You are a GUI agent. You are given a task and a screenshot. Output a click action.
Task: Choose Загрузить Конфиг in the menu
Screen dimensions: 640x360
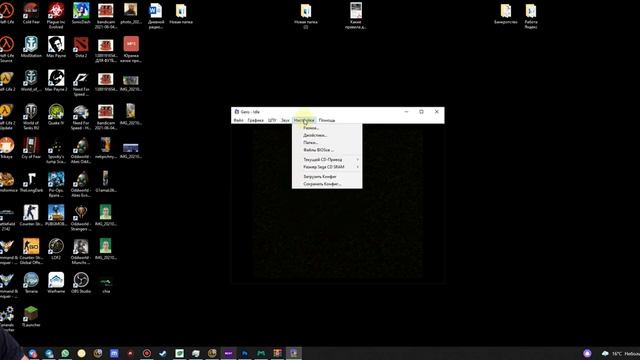[x=327, y=177]
